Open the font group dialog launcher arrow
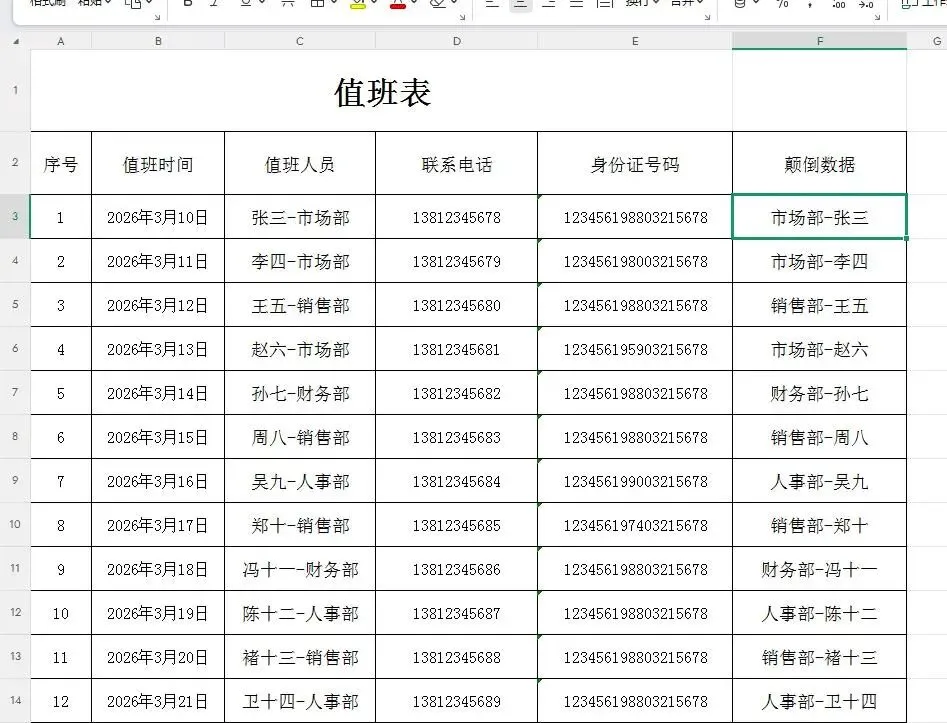This screenshot has height=723, width=947. [462, 18]
